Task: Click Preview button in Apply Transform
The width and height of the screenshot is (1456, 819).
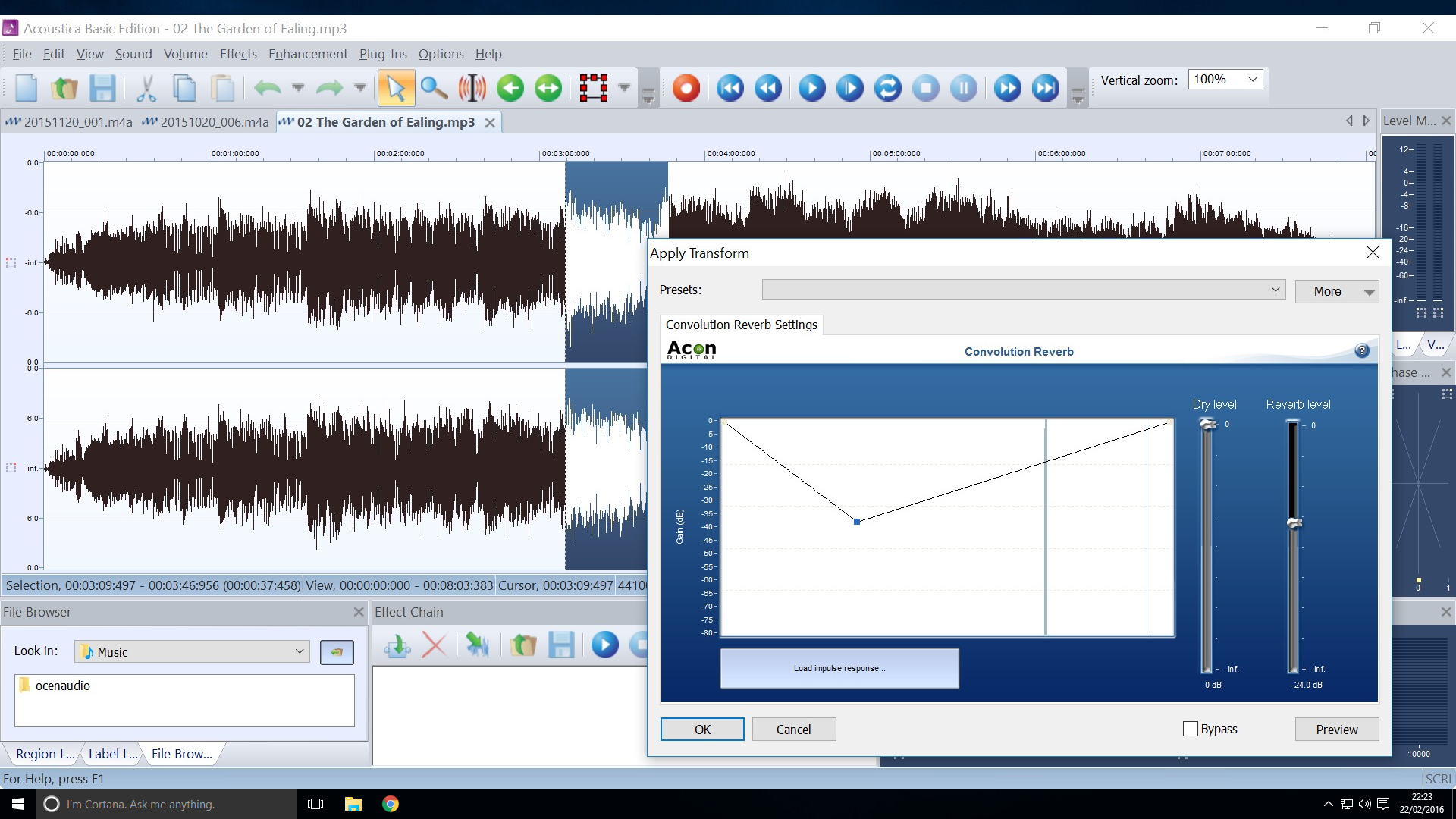Action: [x=1336, y=728]
